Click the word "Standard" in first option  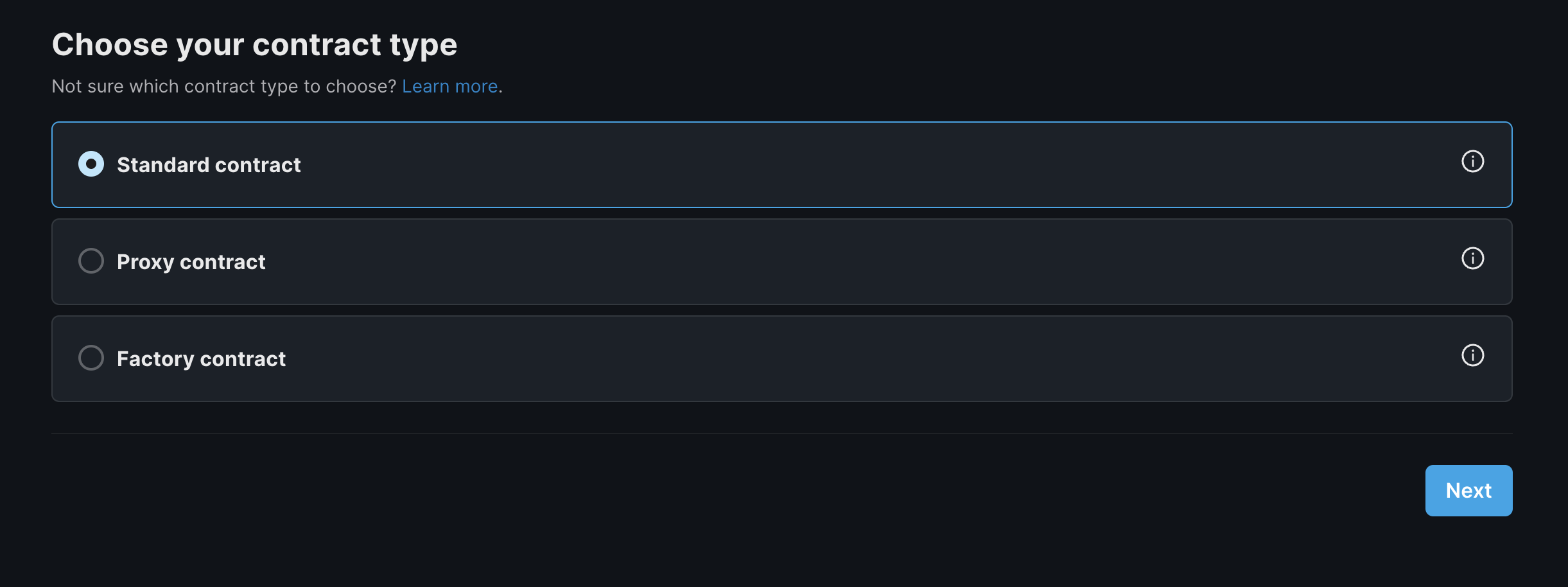(163, 165)
